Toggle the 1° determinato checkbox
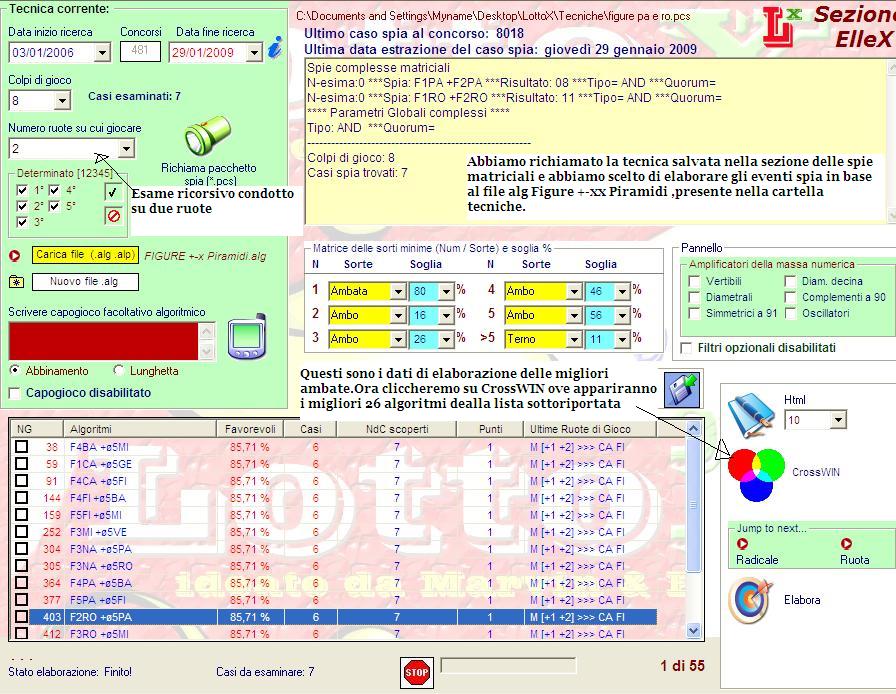 tap(22, 190)
